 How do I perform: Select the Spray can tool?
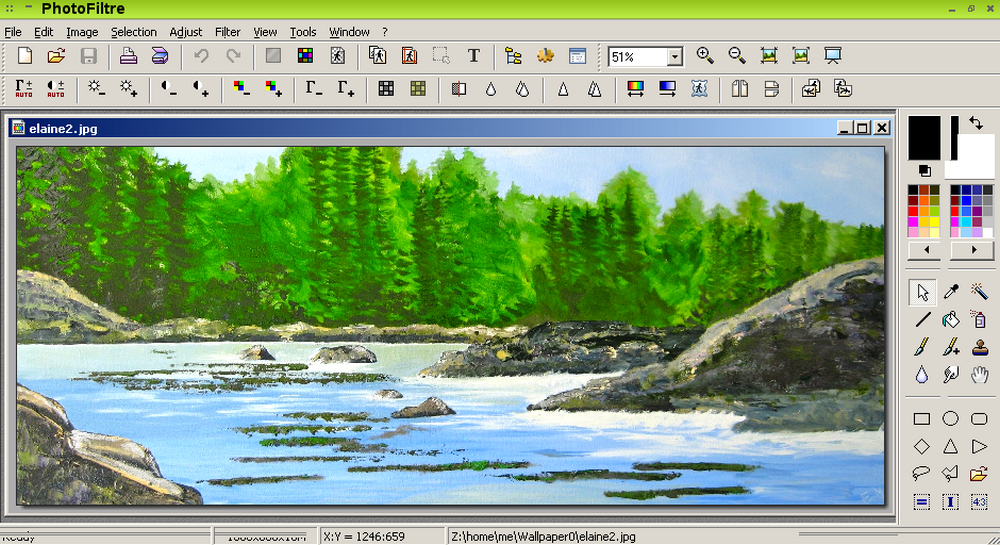979,319
